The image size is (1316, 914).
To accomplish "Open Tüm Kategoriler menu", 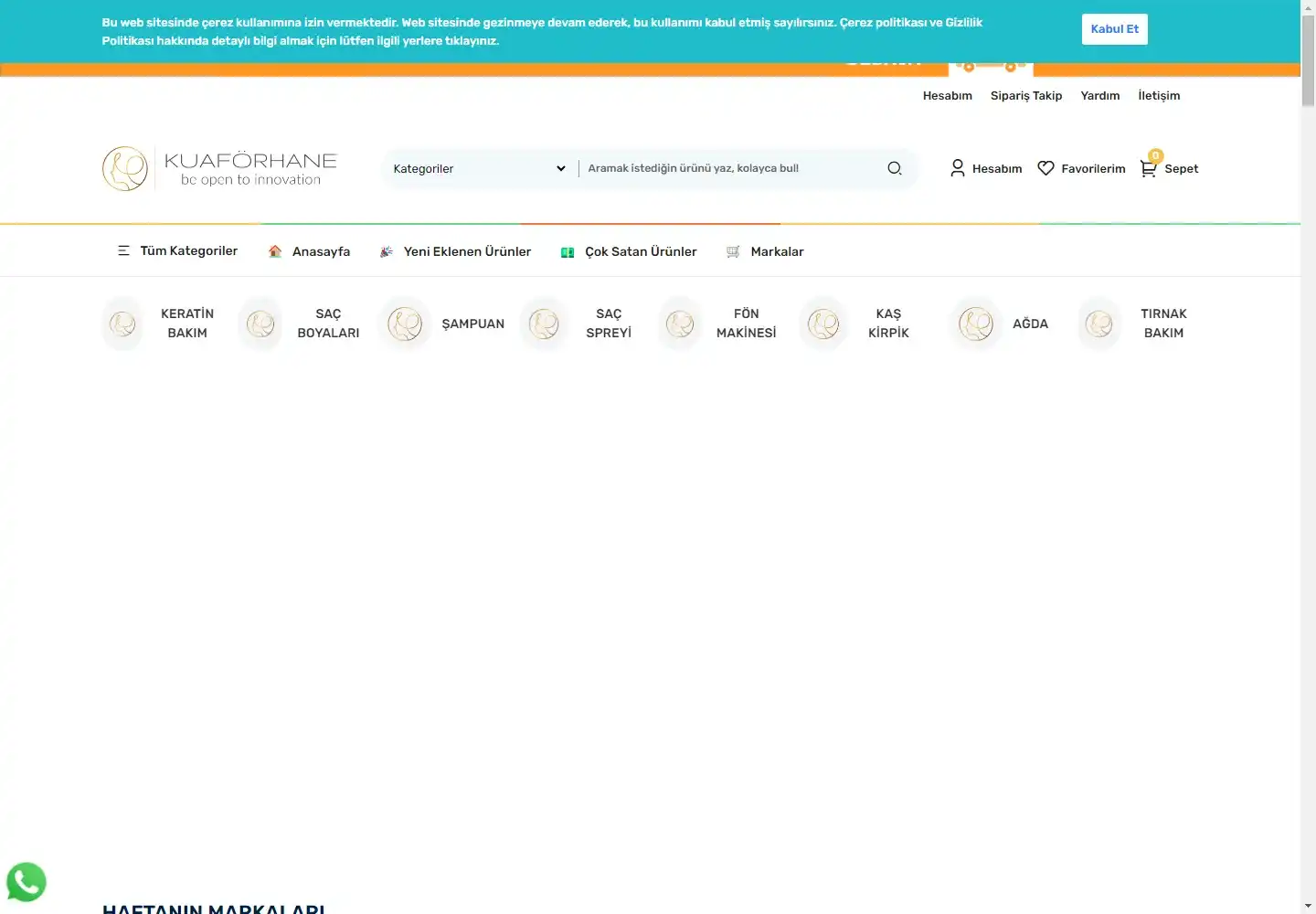I will pyautogui.click(x=177, y=250).
